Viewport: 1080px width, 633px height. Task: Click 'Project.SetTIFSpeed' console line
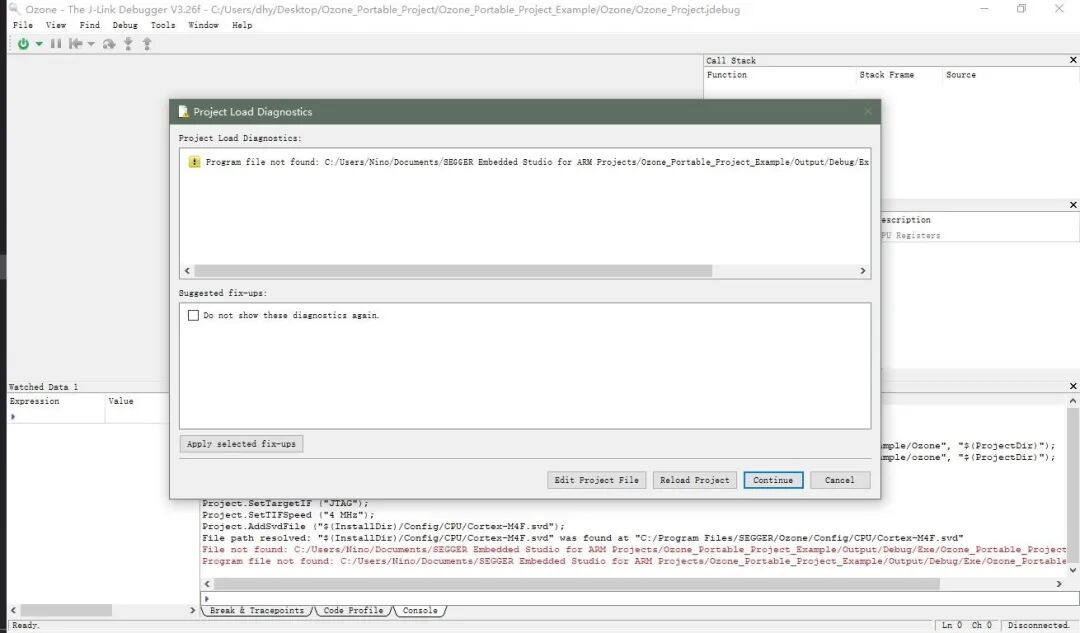tap(288, 515)
